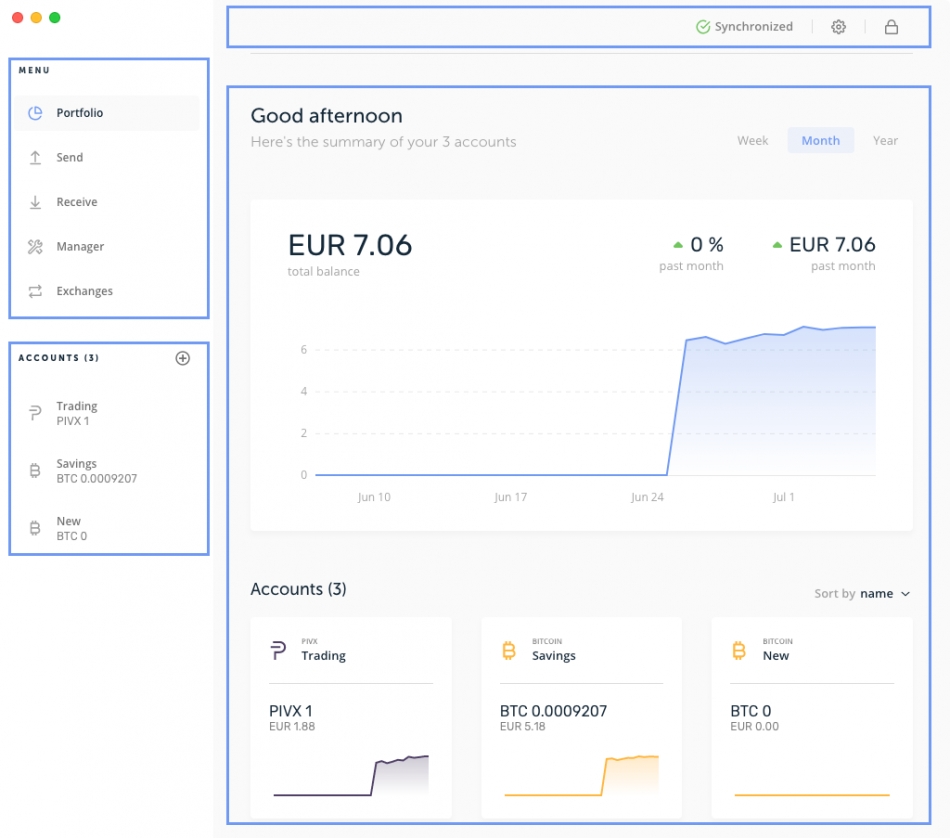
Task: Open the Manager tools icon
Action: pos(35,247)
